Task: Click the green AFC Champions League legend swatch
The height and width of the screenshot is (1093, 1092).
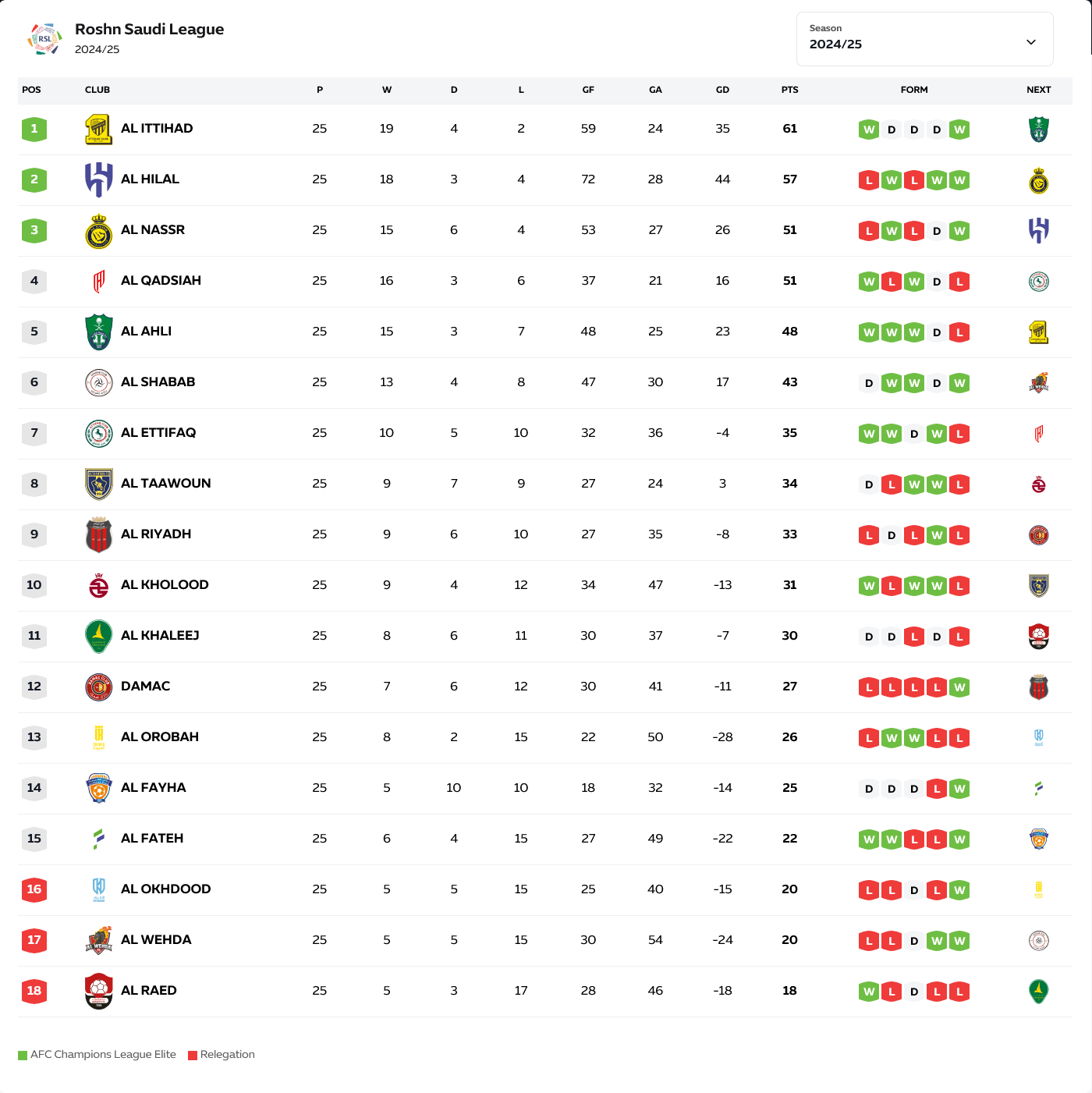Action: [23, 1056]
